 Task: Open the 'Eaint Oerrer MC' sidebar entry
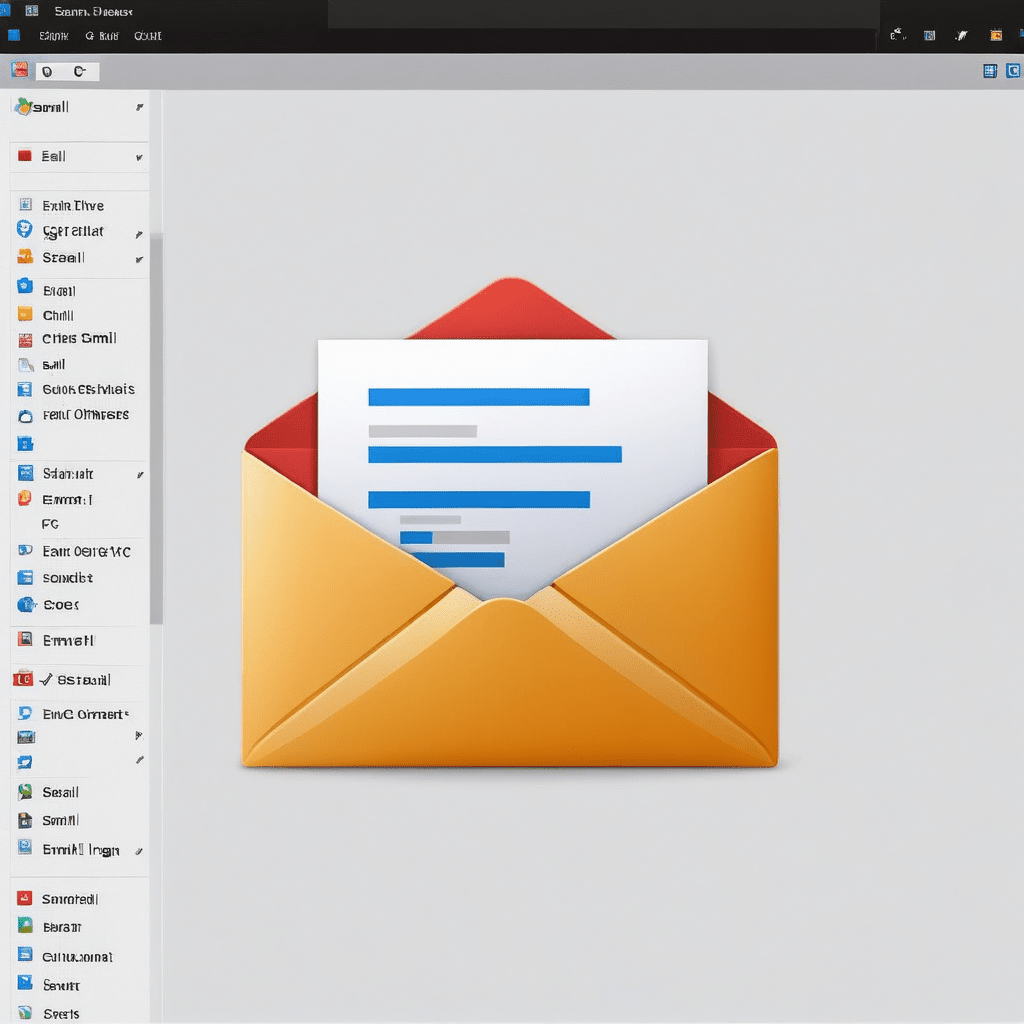86,551
